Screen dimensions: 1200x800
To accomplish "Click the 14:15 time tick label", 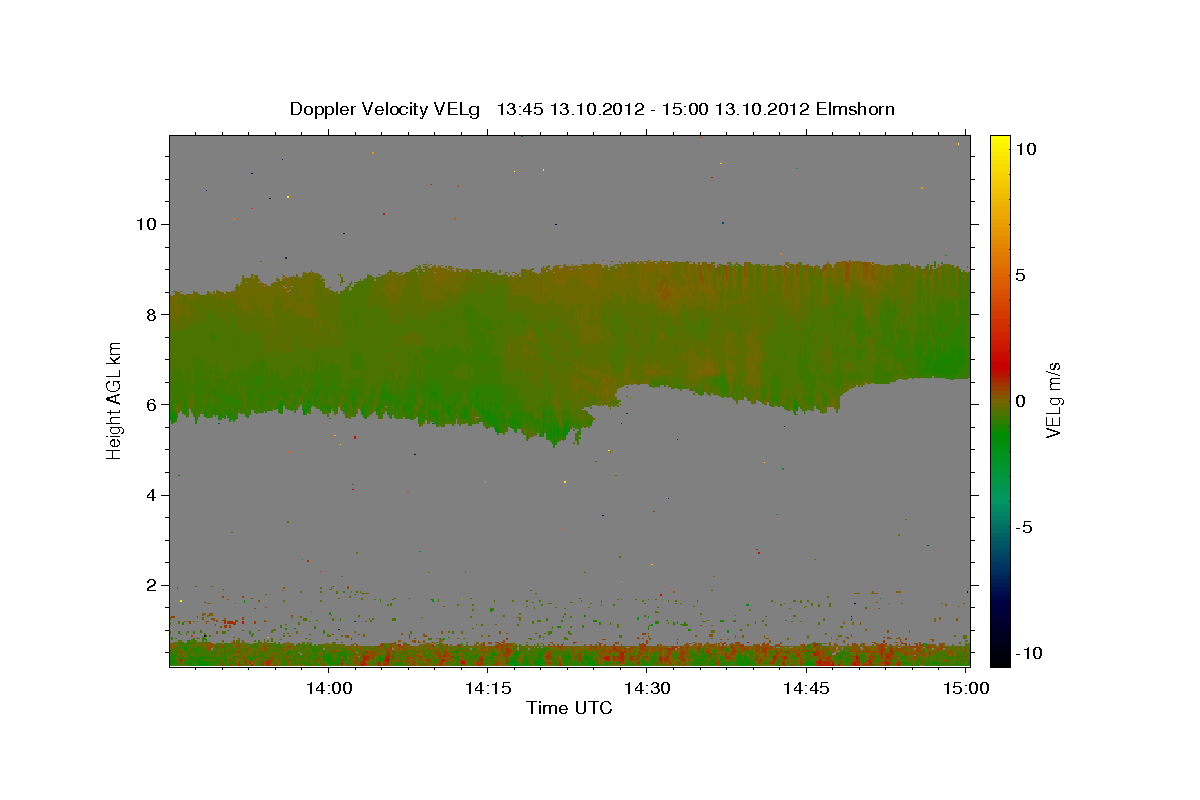I will 488,688.
